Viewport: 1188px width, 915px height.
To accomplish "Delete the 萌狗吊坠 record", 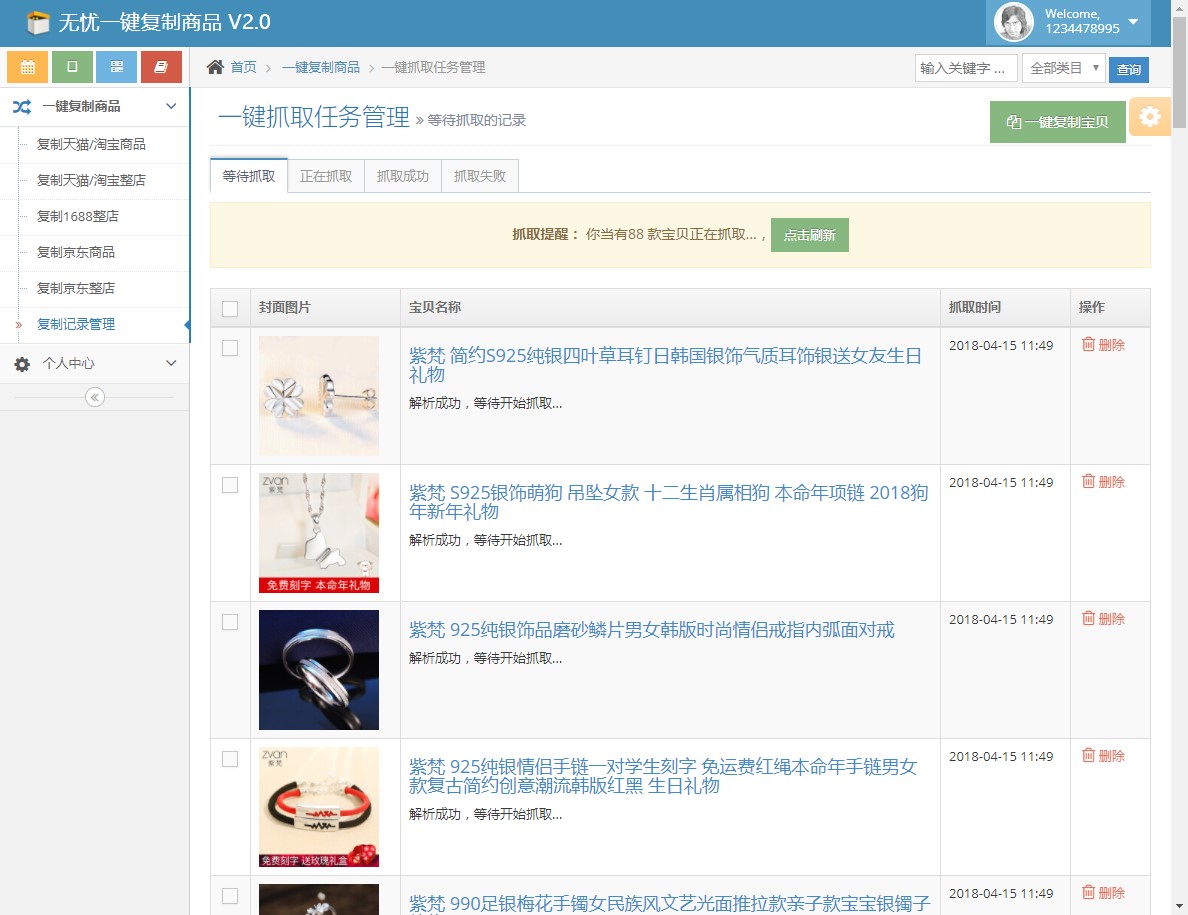I will [1103, 482].
